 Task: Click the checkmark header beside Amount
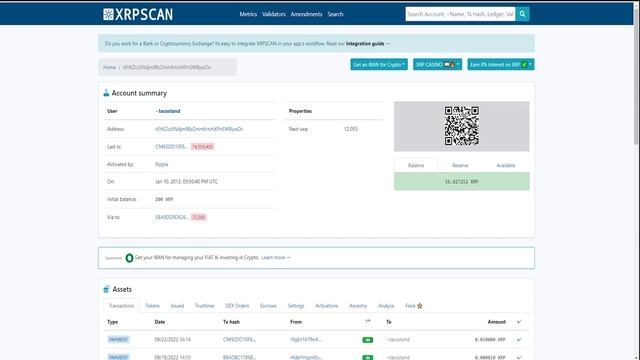(x=519, y=322)
